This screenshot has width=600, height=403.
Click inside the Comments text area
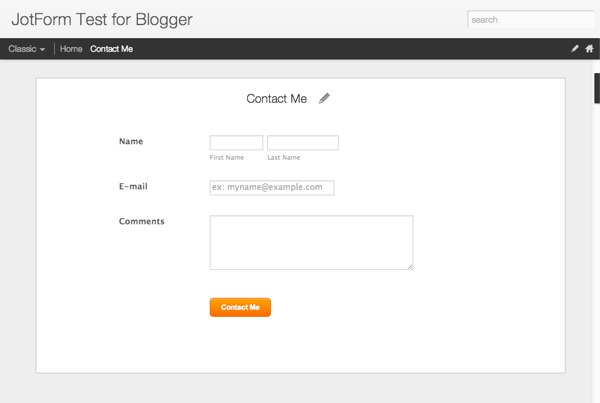311,242
